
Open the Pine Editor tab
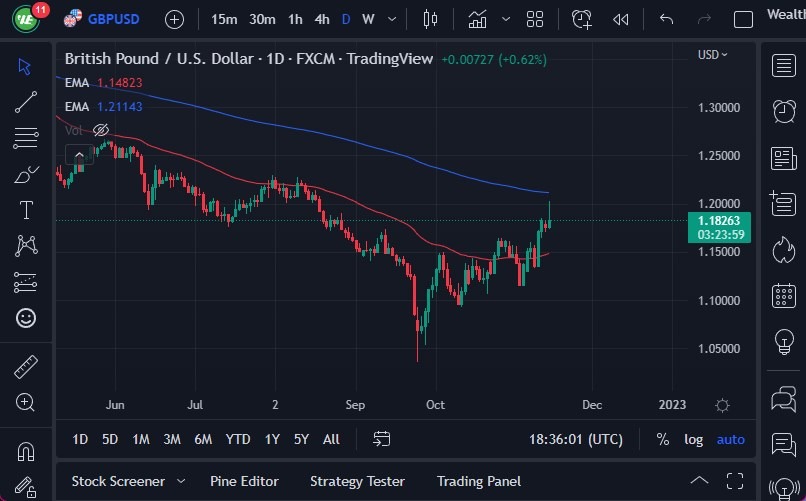tap(244, 481)
